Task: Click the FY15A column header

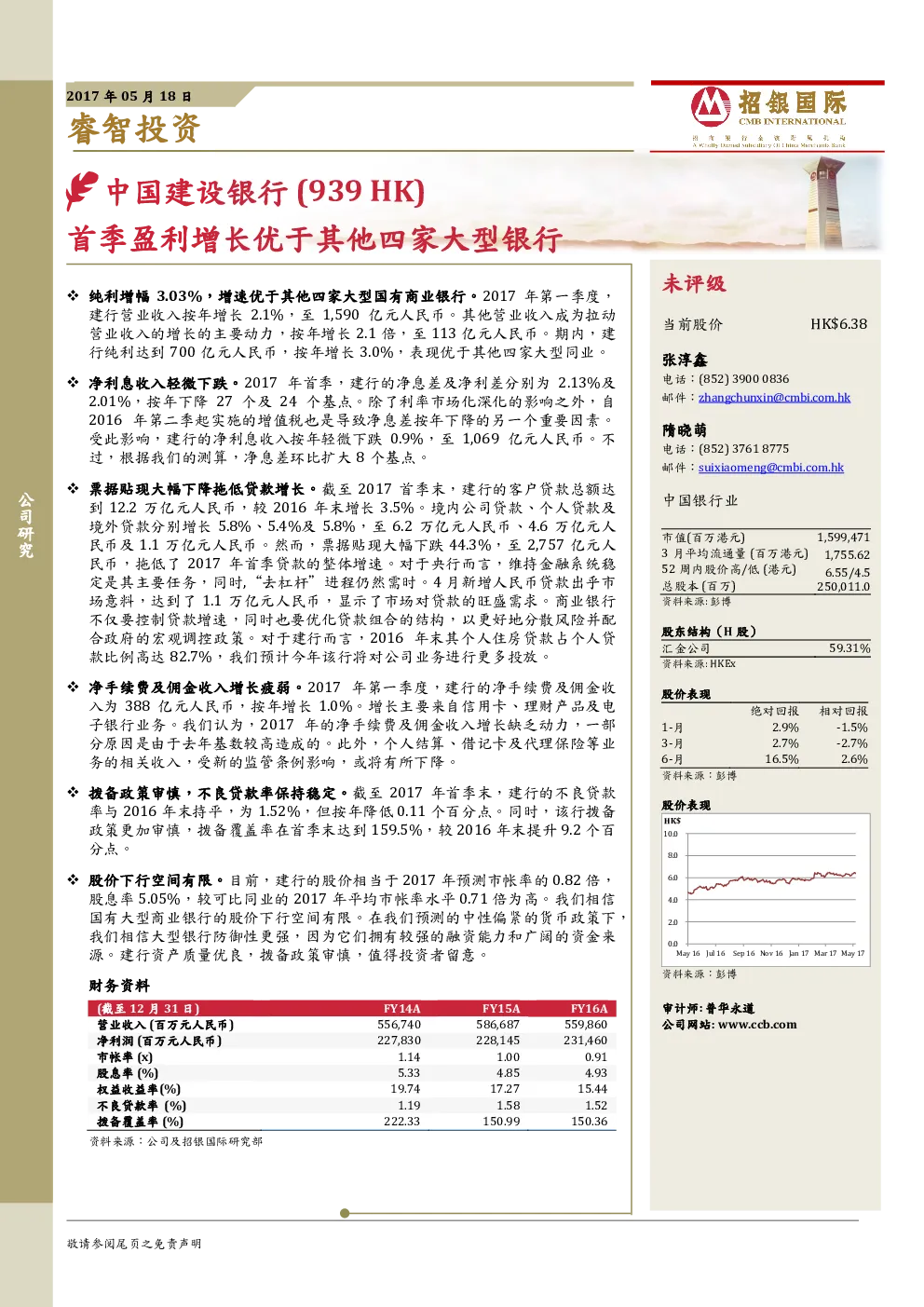Action: click(x=501, y=1009)
